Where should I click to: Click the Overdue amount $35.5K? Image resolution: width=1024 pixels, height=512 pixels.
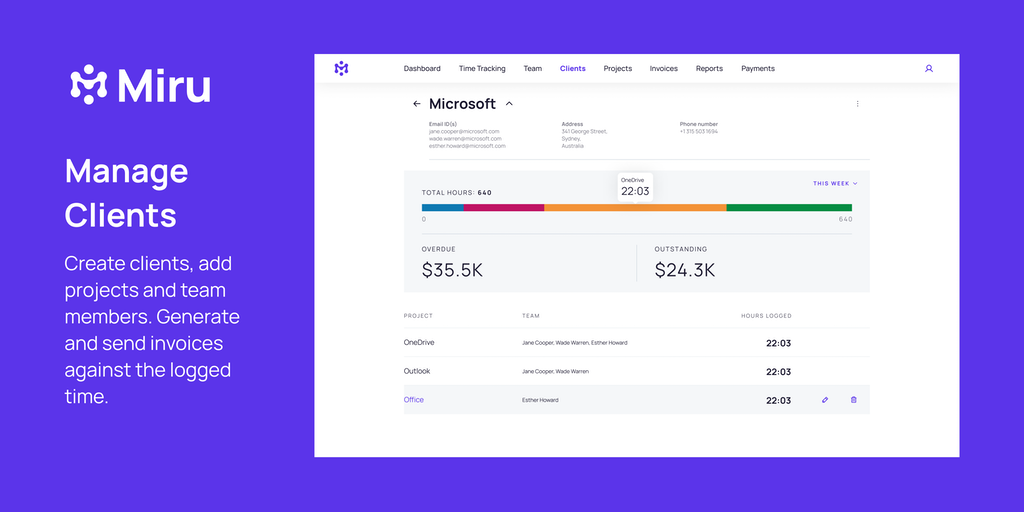[x=452, y=270]
